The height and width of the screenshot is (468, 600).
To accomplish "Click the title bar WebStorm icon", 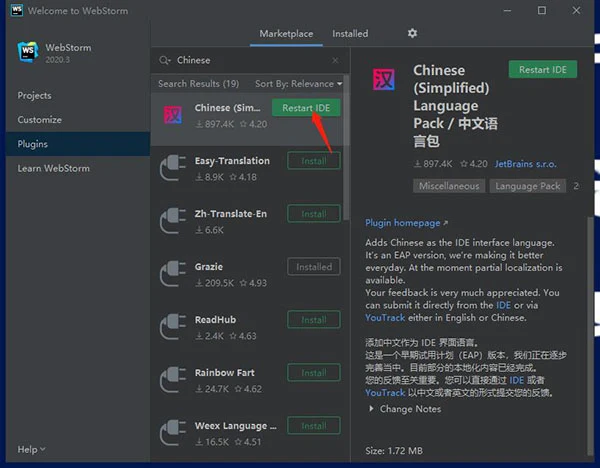I will [16, 10].
